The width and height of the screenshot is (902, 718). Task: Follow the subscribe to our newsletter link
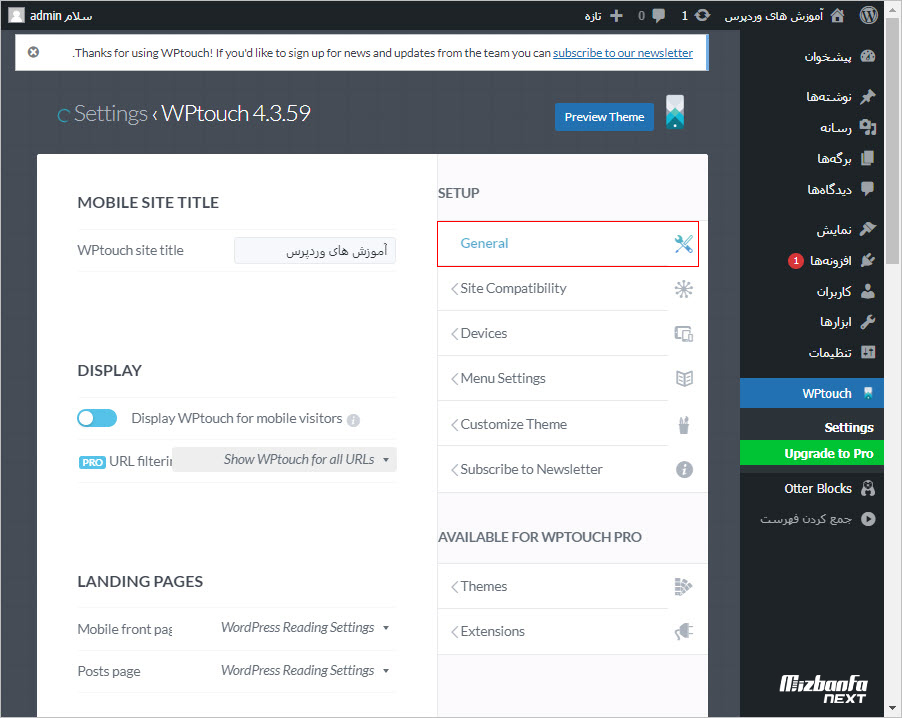(x=623, y=53)
